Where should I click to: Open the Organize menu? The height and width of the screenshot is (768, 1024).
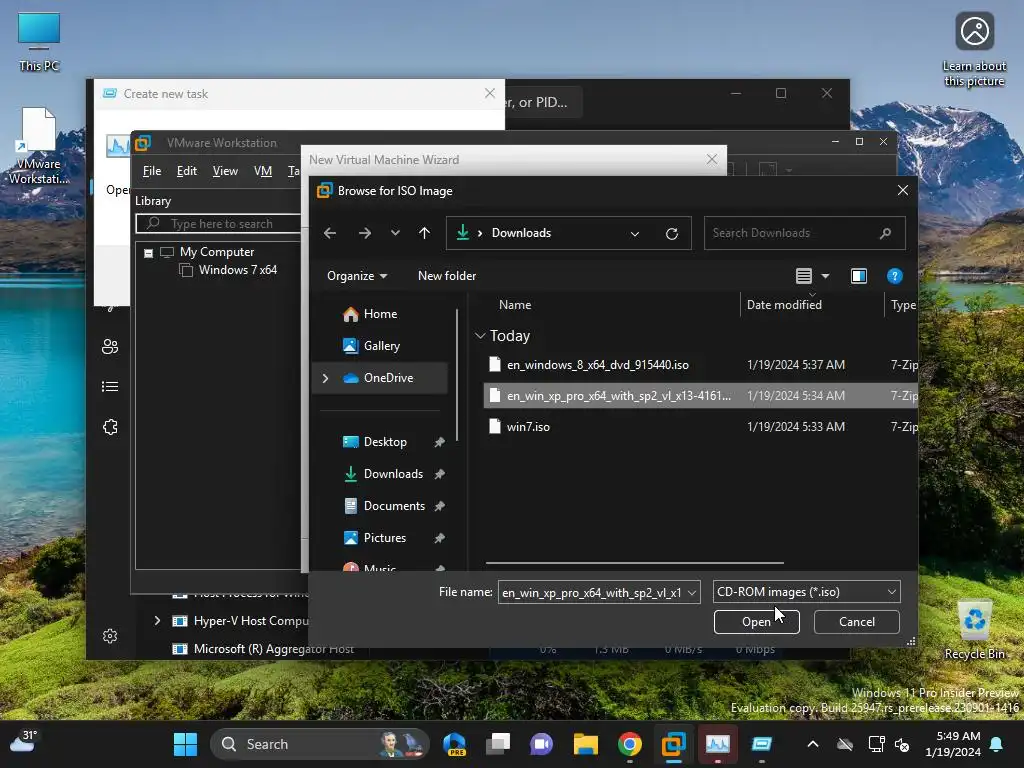click(357, 276)
